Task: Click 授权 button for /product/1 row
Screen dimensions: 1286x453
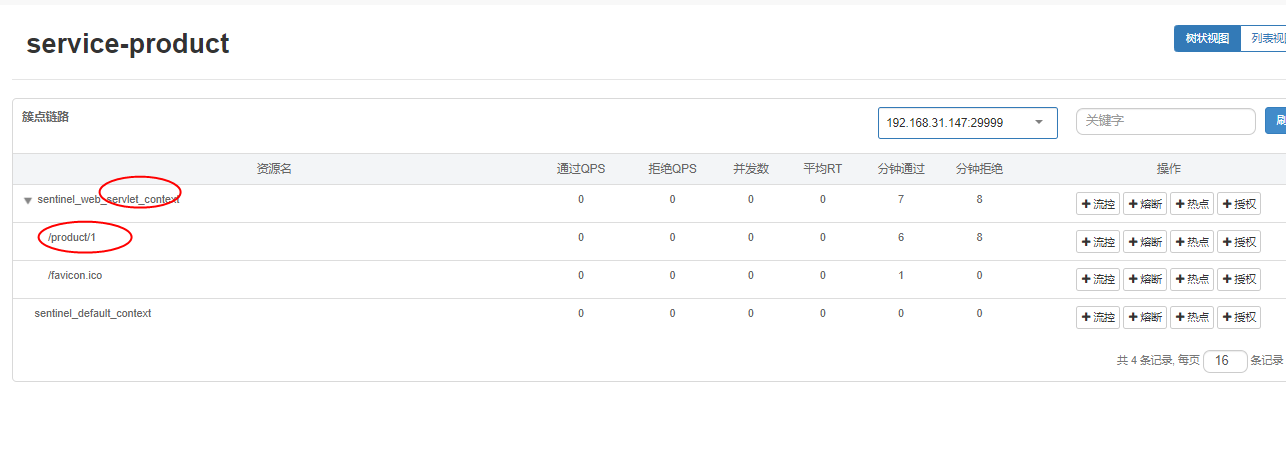Action: click(x=1239, y=241)
